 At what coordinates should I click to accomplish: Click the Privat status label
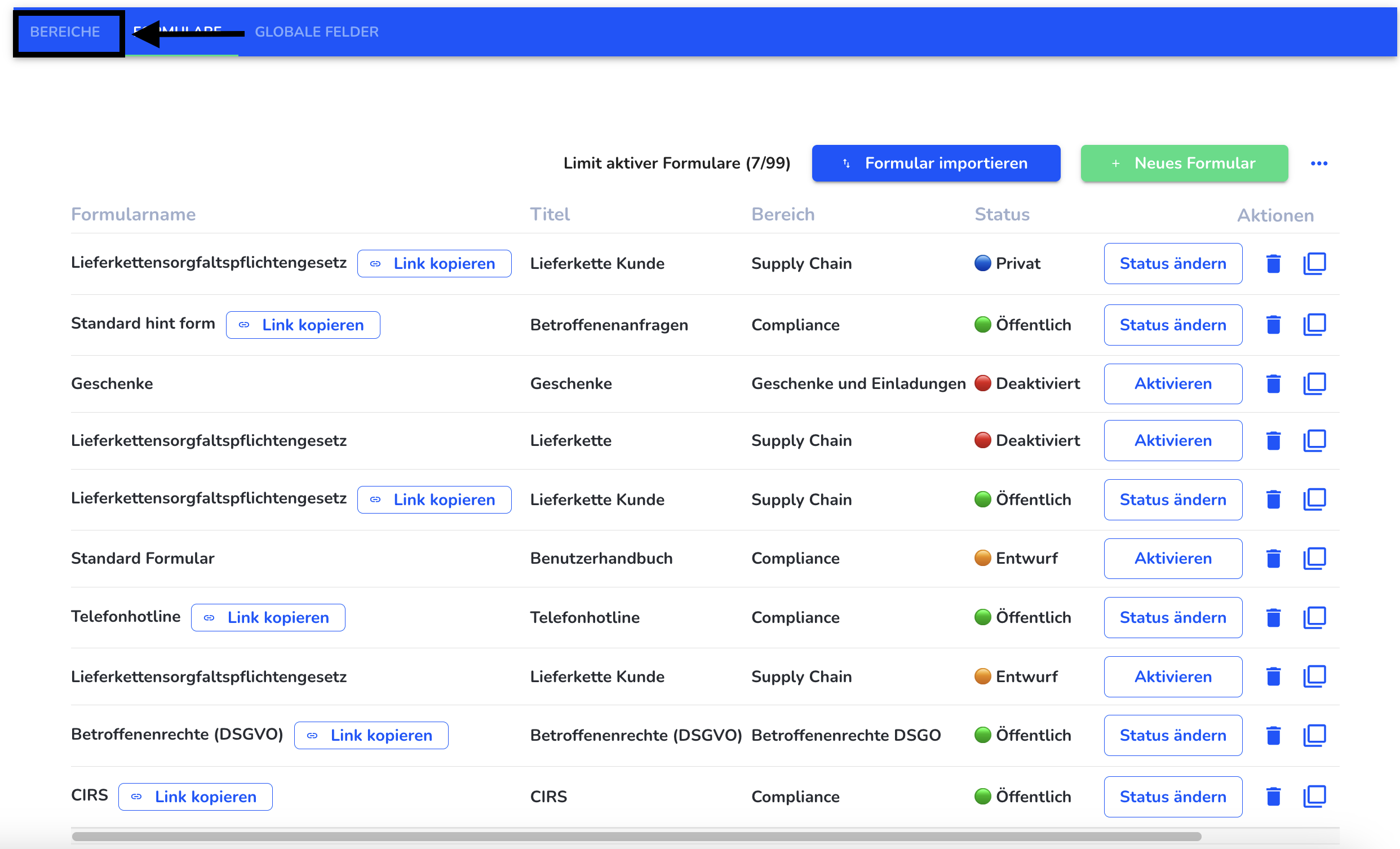click(1018, 264)
